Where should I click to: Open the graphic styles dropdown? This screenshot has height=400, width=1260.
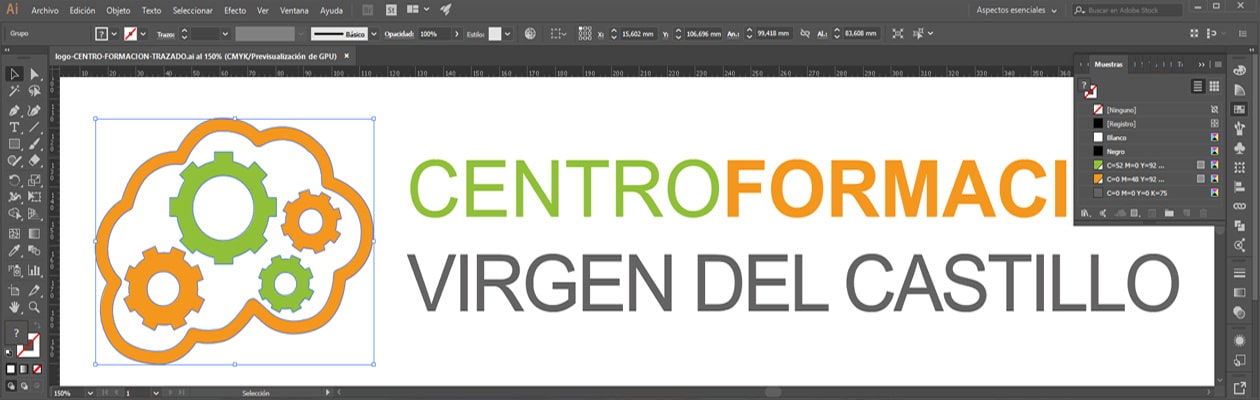tap(508, 34)
